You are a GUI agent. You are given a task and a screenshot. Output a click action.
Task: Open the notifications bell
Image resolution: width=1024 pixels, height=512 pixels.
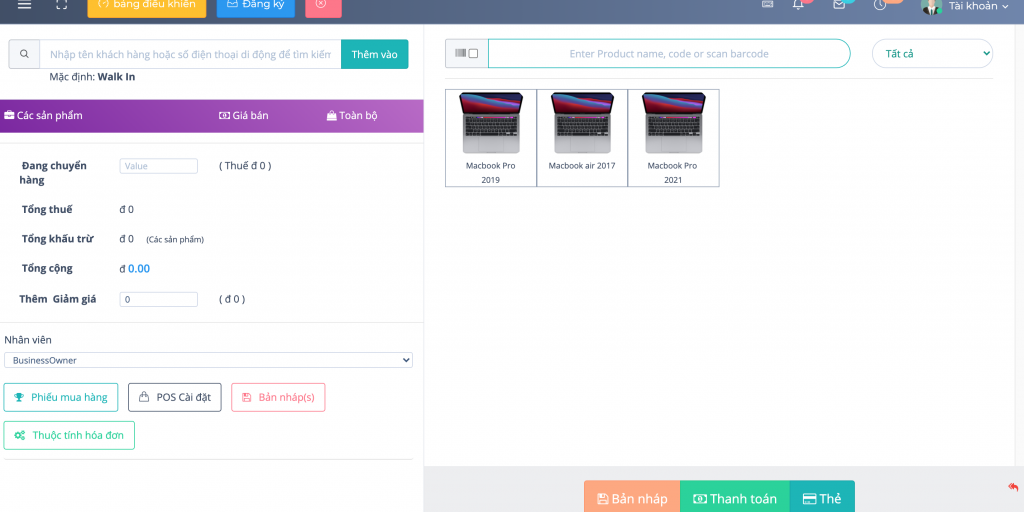[798, 5]
